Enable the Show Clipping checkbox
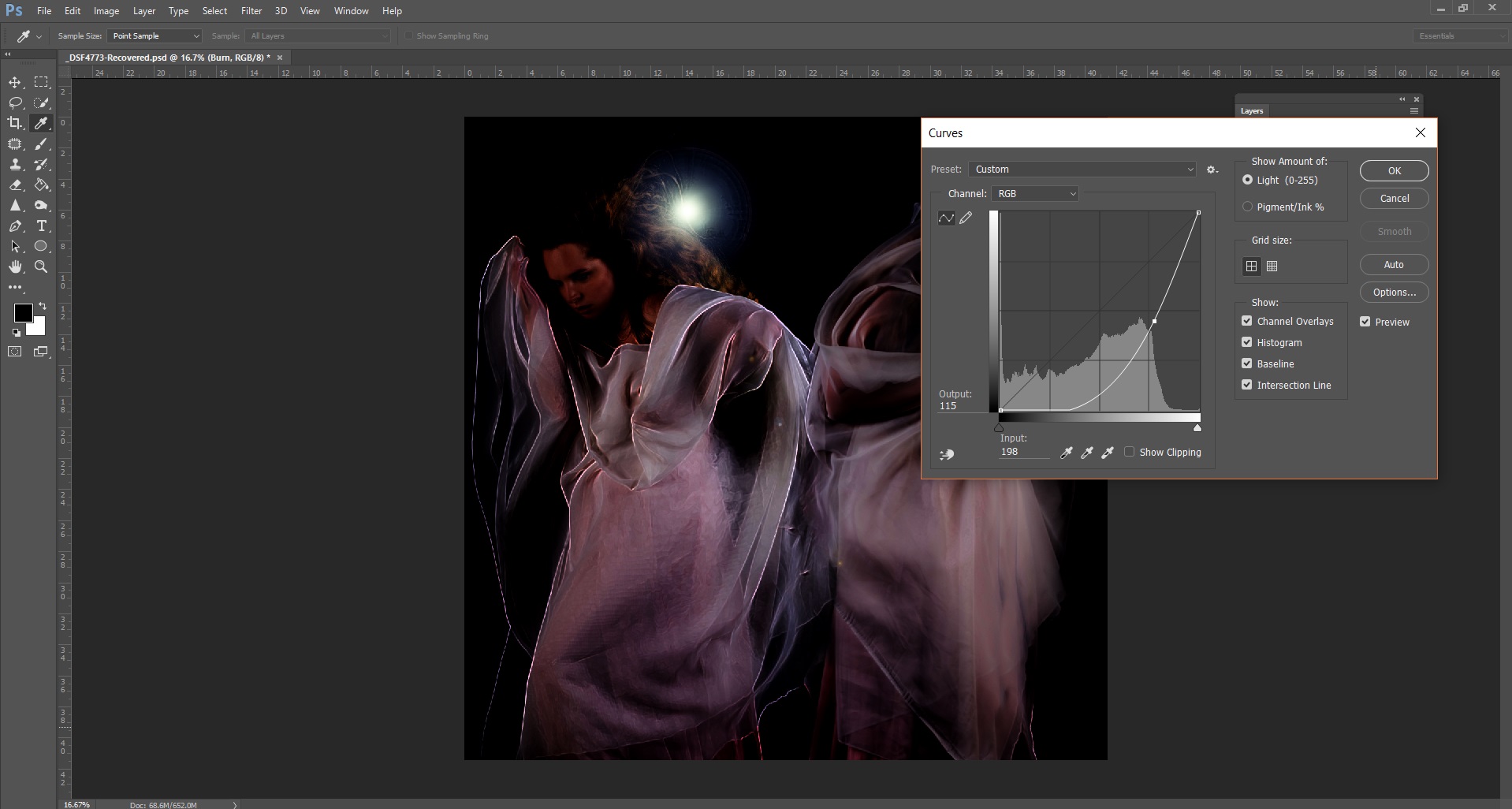1512x809 pixels. [x=1129, y=452]
